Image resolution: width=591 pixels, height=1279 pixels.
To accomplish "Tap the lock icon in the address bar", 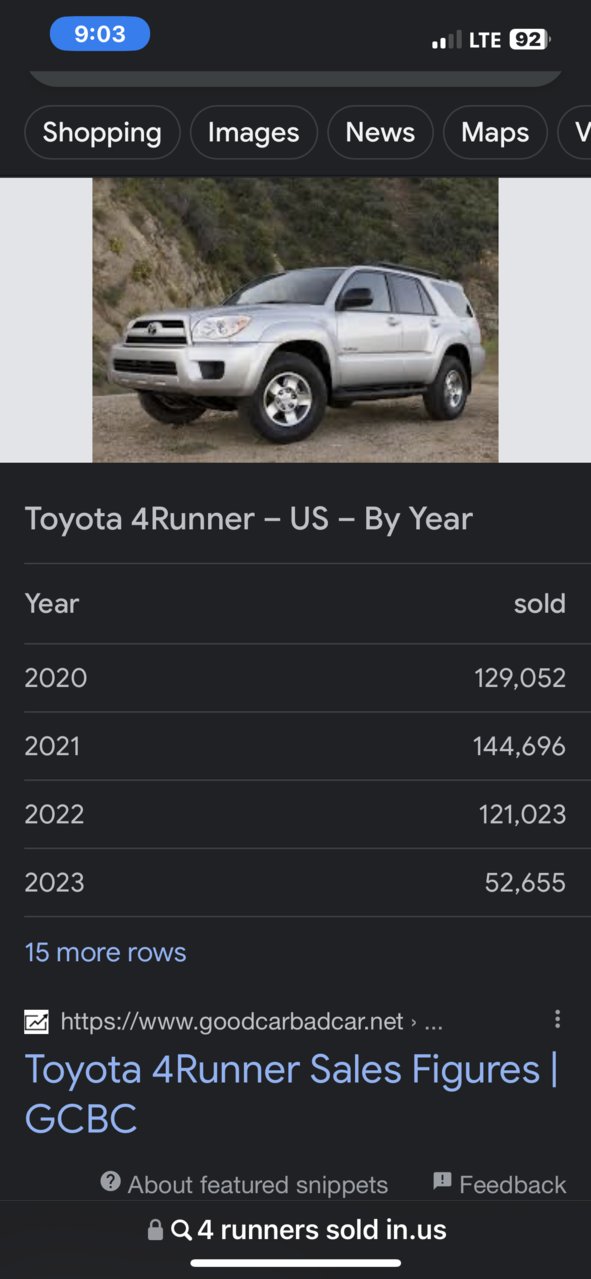I will pyautogui.click(x=155, y=1230).
